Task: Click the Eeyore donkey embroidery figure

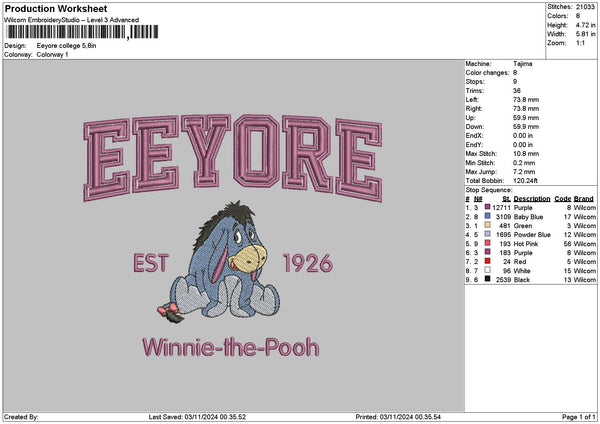Action: coord(220,262)
